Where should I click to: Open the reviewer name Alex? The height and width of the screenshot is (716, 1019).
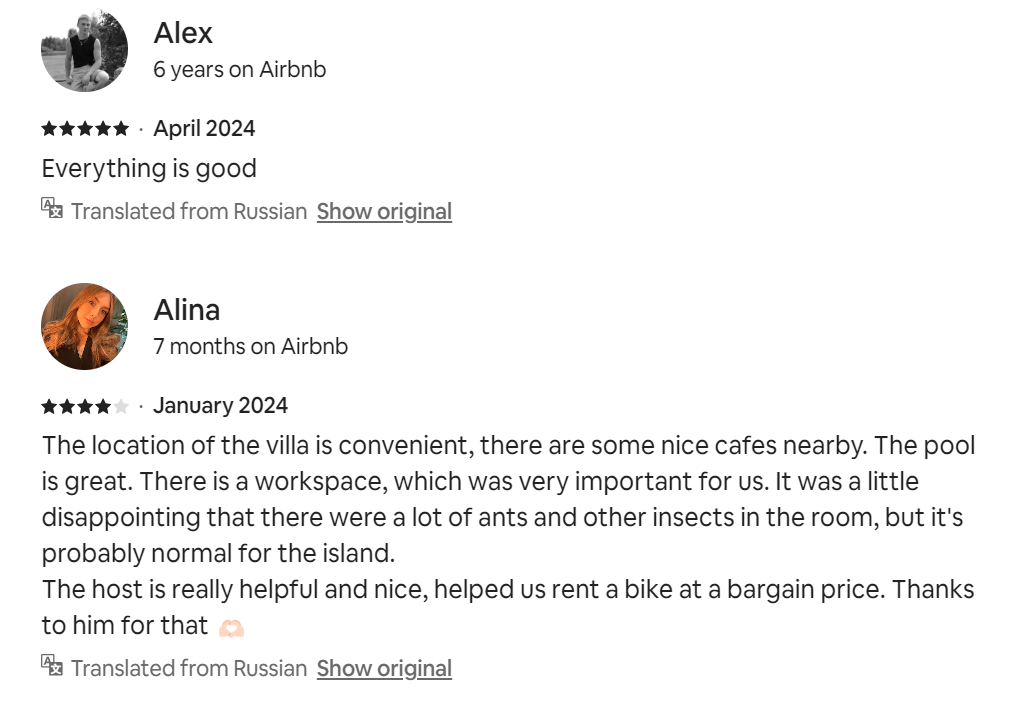[x=183, y=33]
